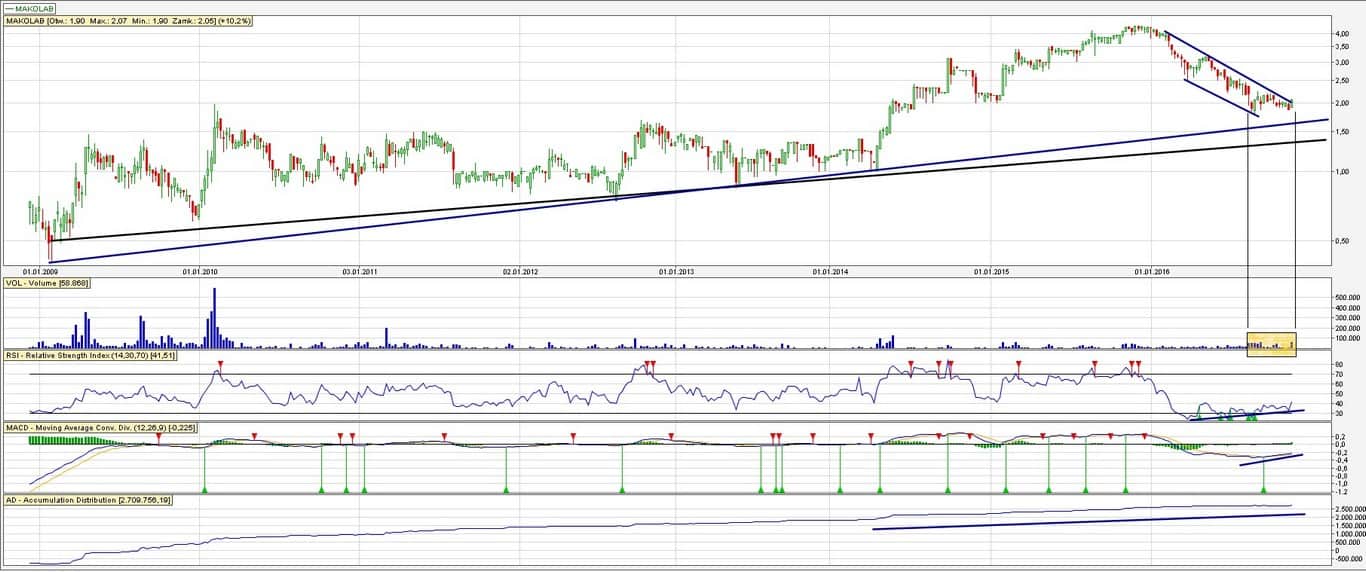Click the first red sell marker on RSI panel

point(220,364)
